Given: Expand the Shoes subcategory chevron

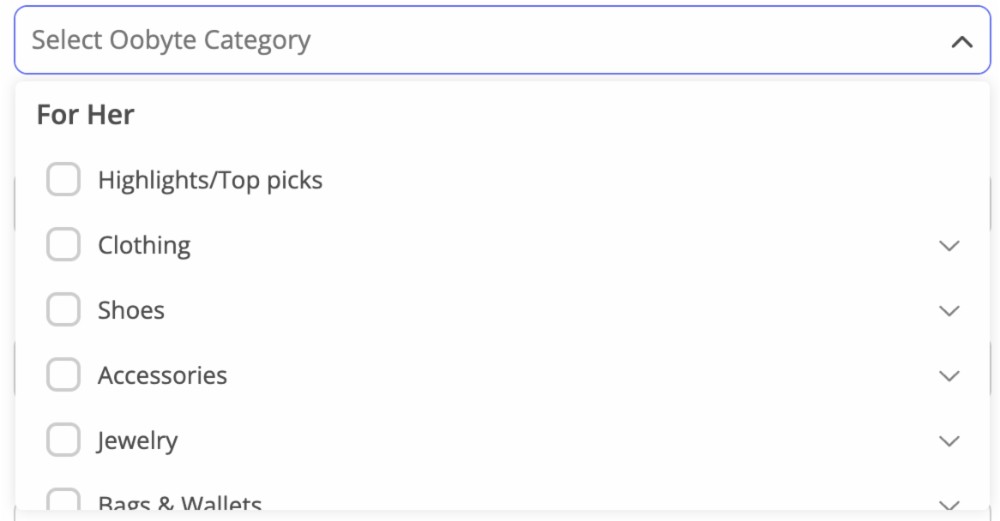Looking at the screenshot, I should point(949,311).
